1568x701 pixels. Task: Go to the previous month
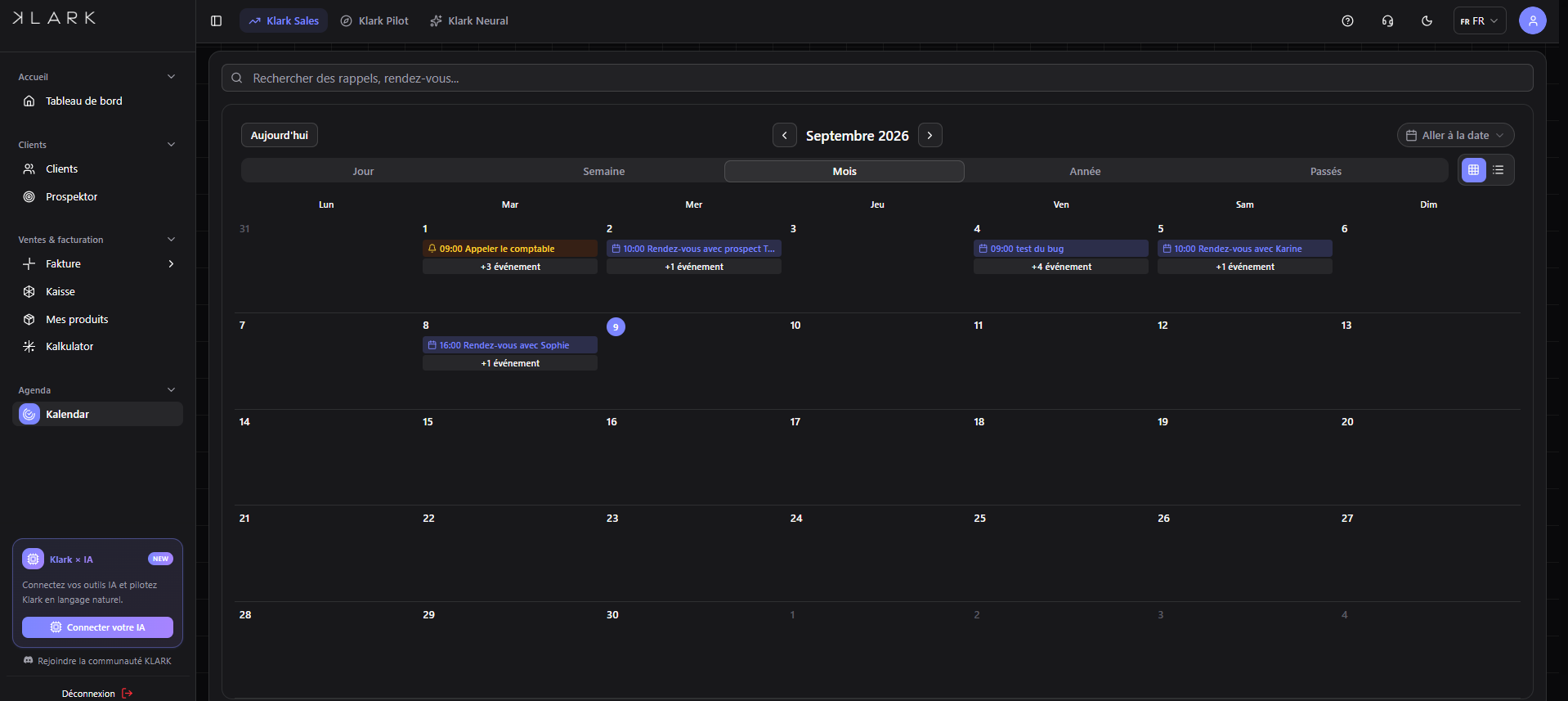(x=784, y=135)
